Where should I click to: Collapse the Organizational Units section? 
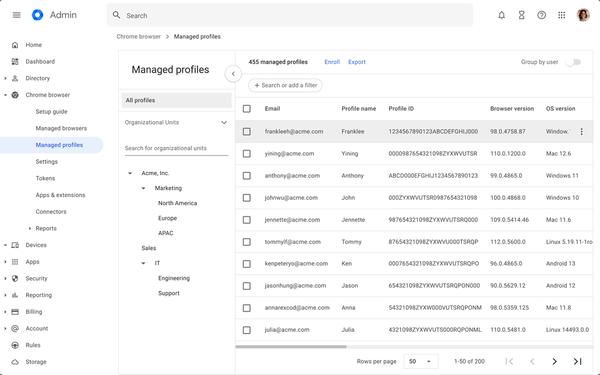(224, 122)
